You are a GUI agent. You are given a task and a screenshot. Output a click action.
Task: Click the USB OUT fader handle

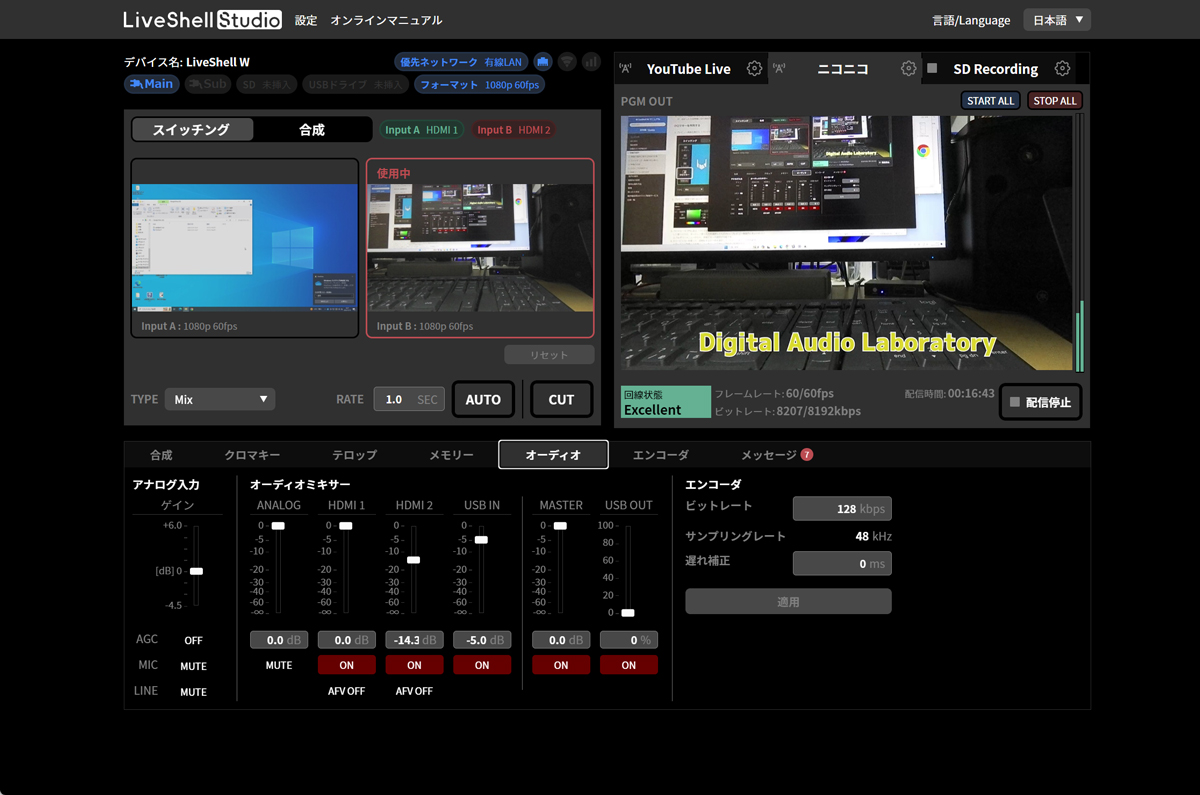click(x=628, y=613)
